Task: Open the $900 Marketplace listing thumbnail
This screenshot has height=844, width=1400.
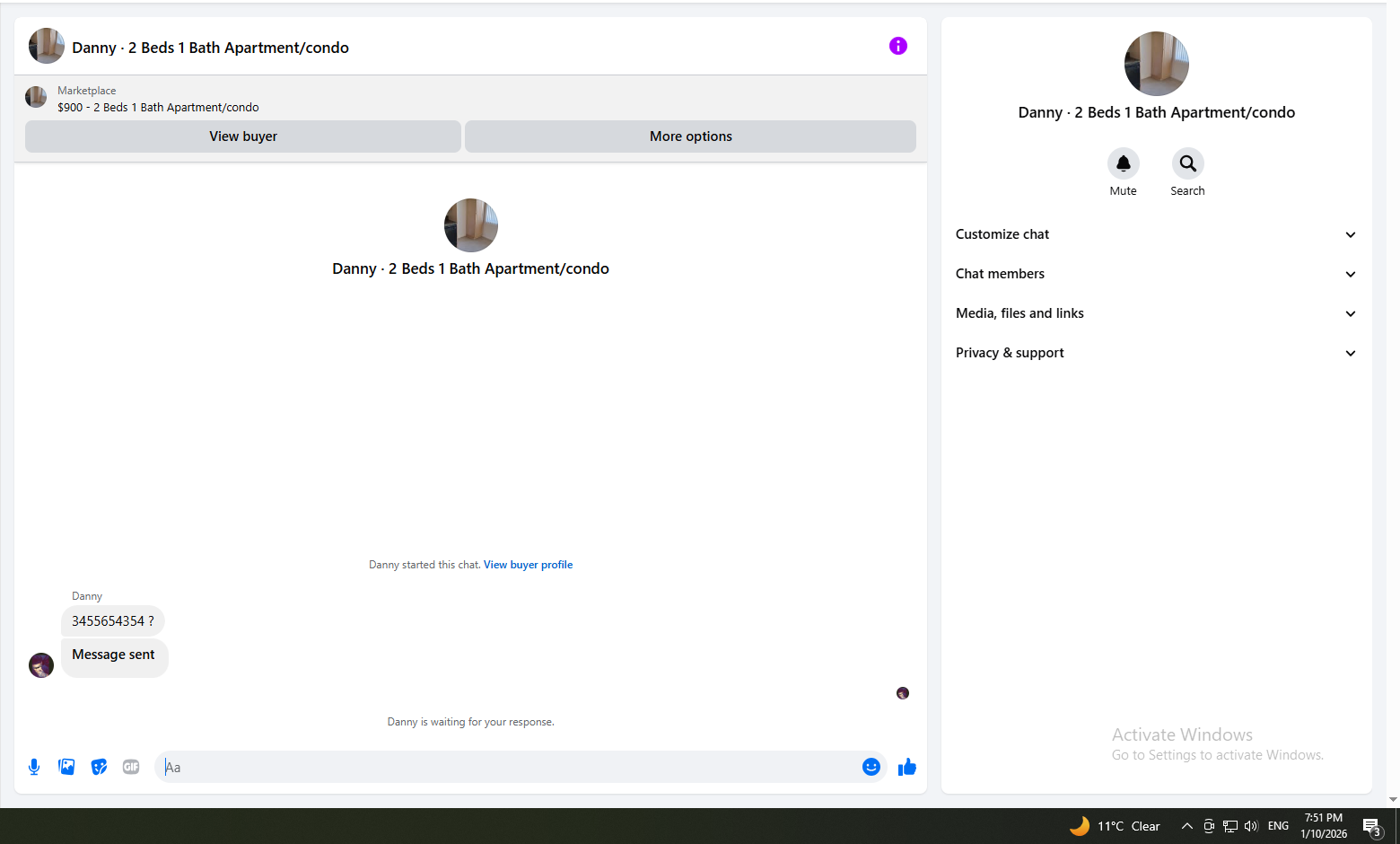Action: pos(36,97)
